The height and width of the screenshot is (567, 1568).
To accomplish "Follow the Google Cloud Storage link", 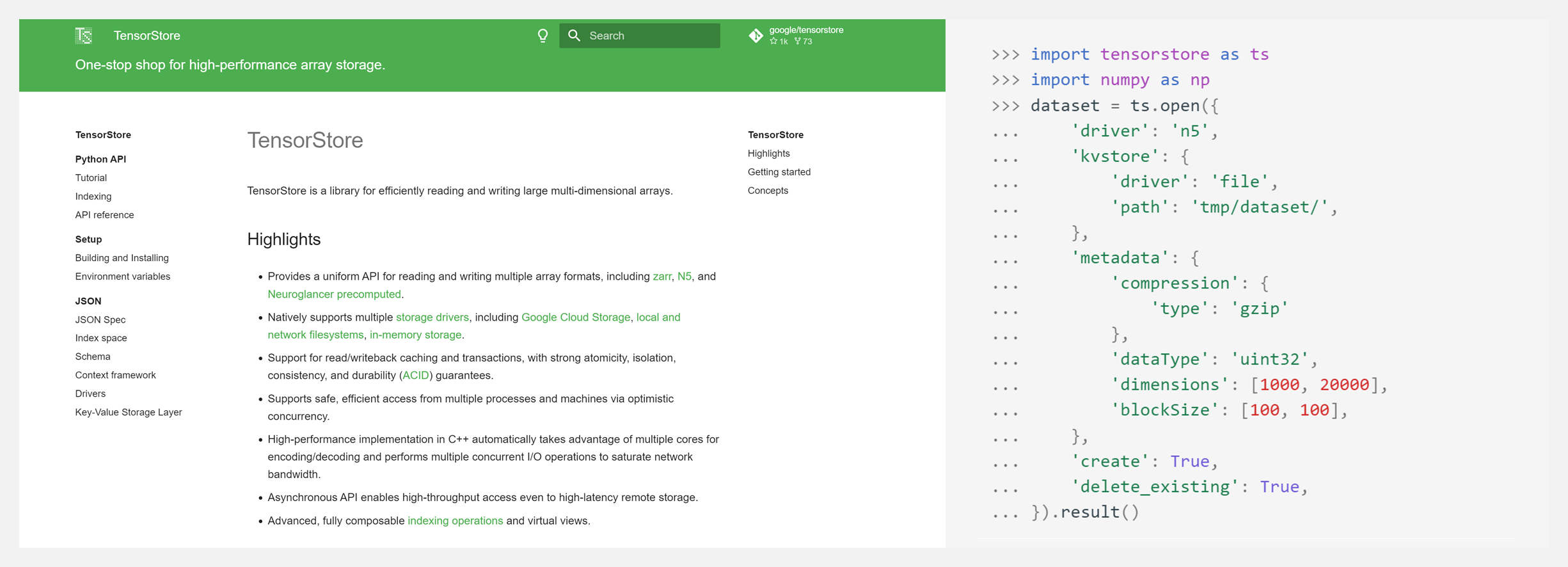I will [x=576, y=317].
